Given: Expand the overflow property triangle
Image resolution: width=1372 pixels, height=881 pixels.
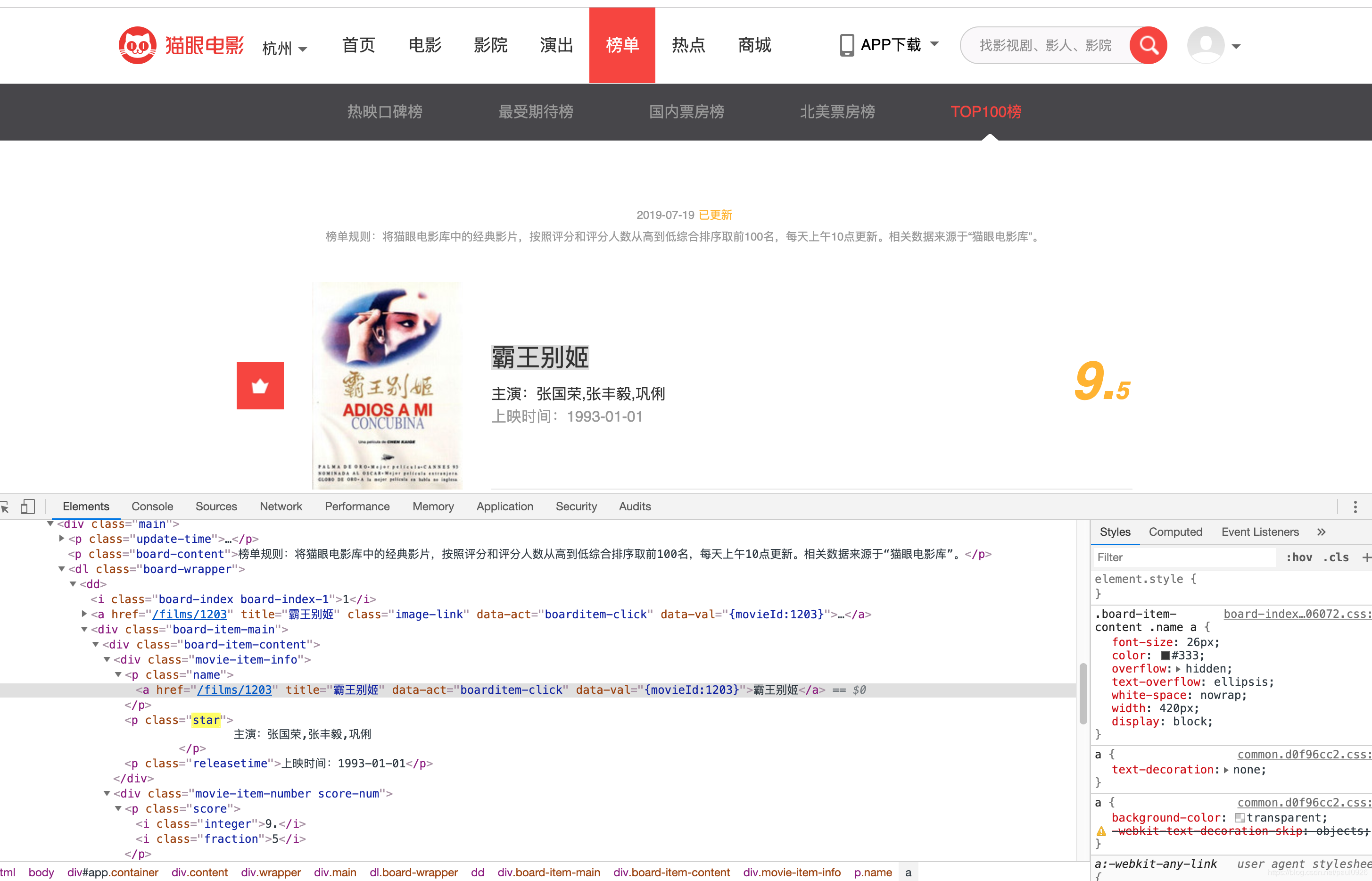Looking at the screenshot, I should (1178, 669).
